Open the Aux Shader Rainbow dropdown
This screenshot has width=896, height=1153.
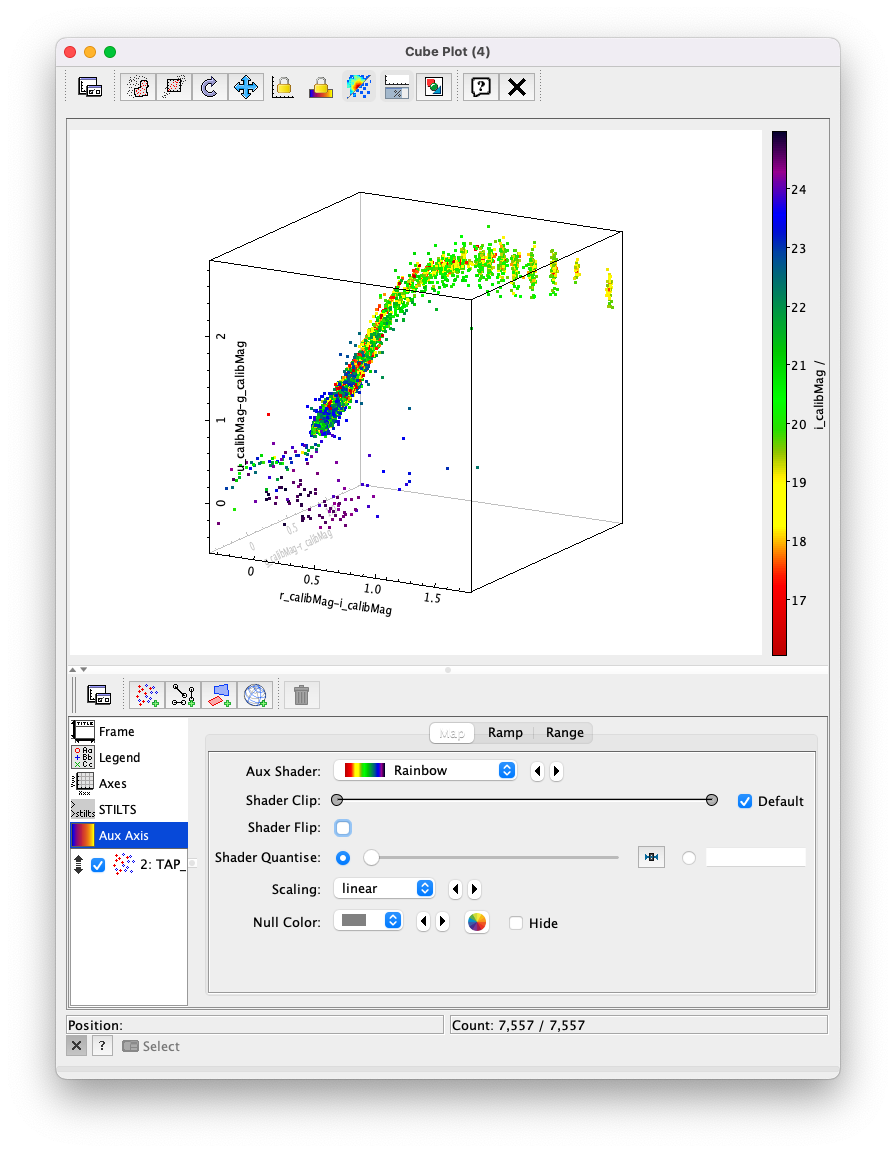click(x=425, y=771)
